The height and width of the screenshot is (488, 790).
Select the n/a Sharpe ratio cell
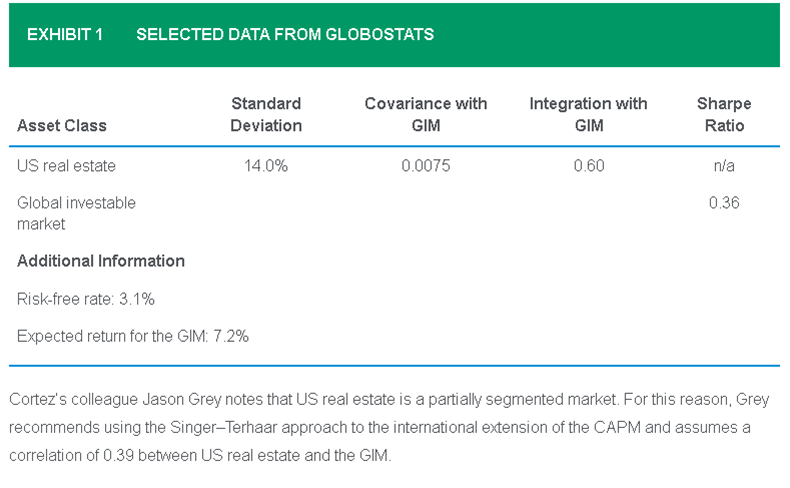click(724, 166)
